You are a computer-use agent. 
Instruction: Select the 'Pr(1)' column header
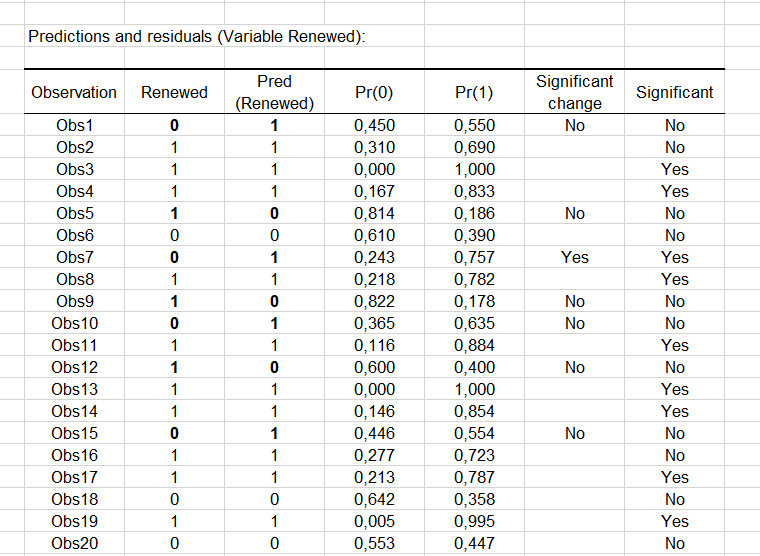coord(475,92)
